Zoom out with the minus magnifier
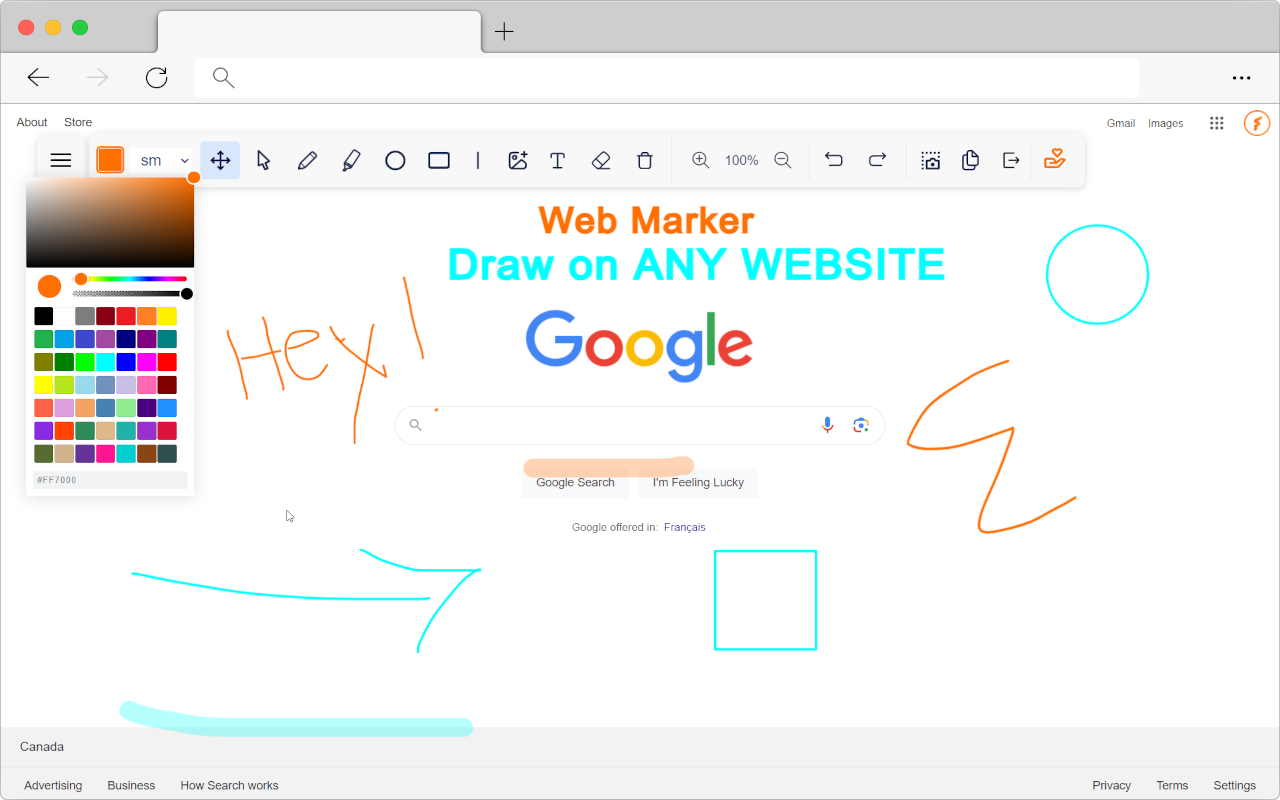Viewport: 1280px width, 800px height. (783, 160)
